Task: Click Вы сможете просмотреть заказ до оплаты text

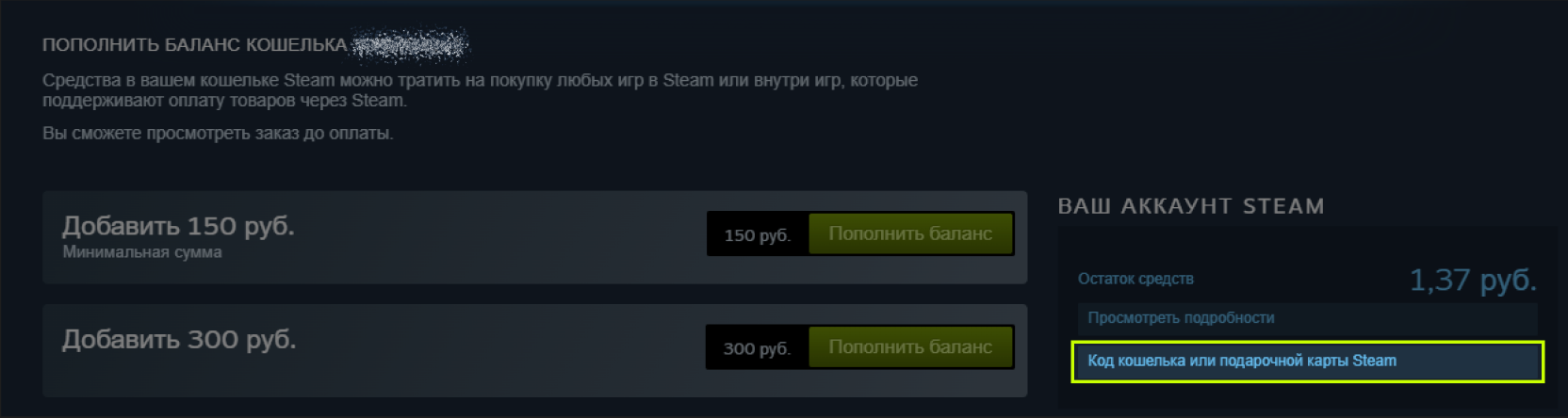Action: coord(218,134)
